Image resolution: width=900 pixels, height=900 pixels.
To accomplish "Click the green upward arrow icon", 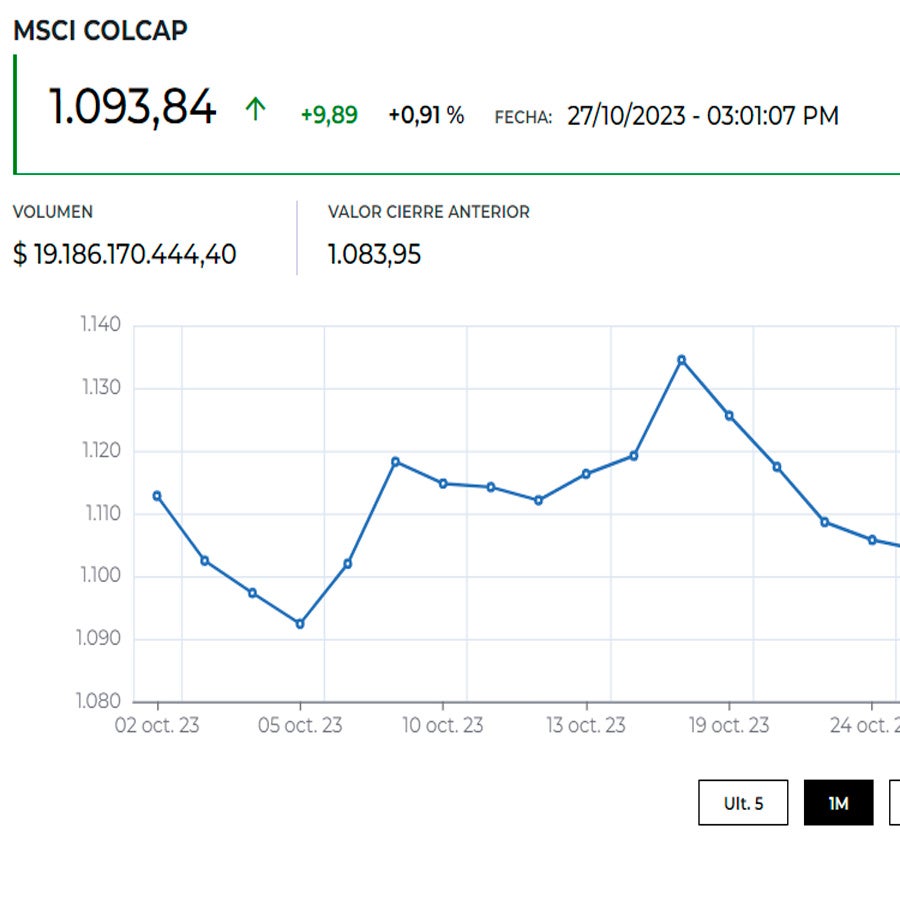I will click(255, 110).
